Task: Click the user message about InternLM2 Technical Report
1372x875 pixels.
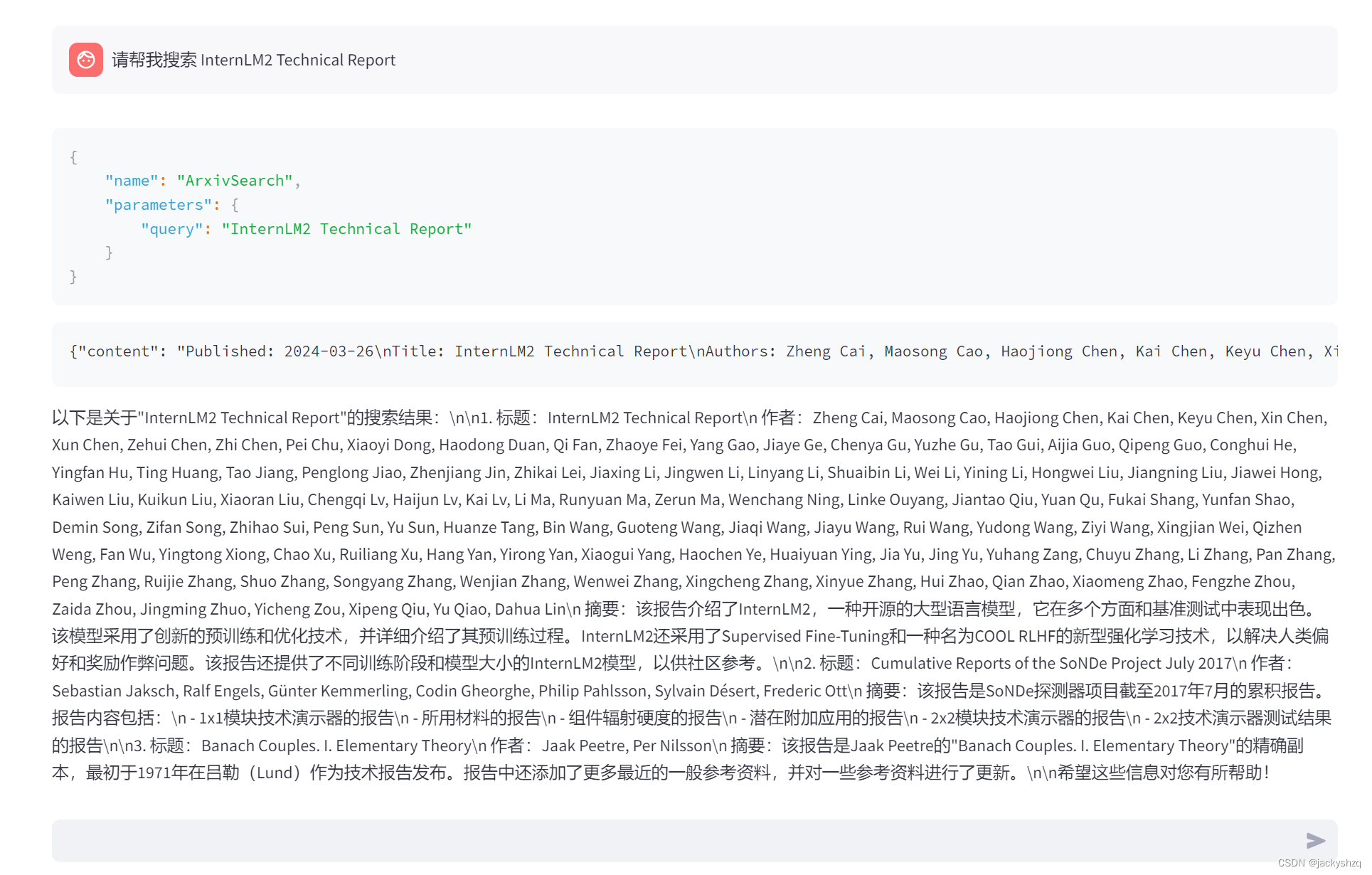Action: [253, 60]
